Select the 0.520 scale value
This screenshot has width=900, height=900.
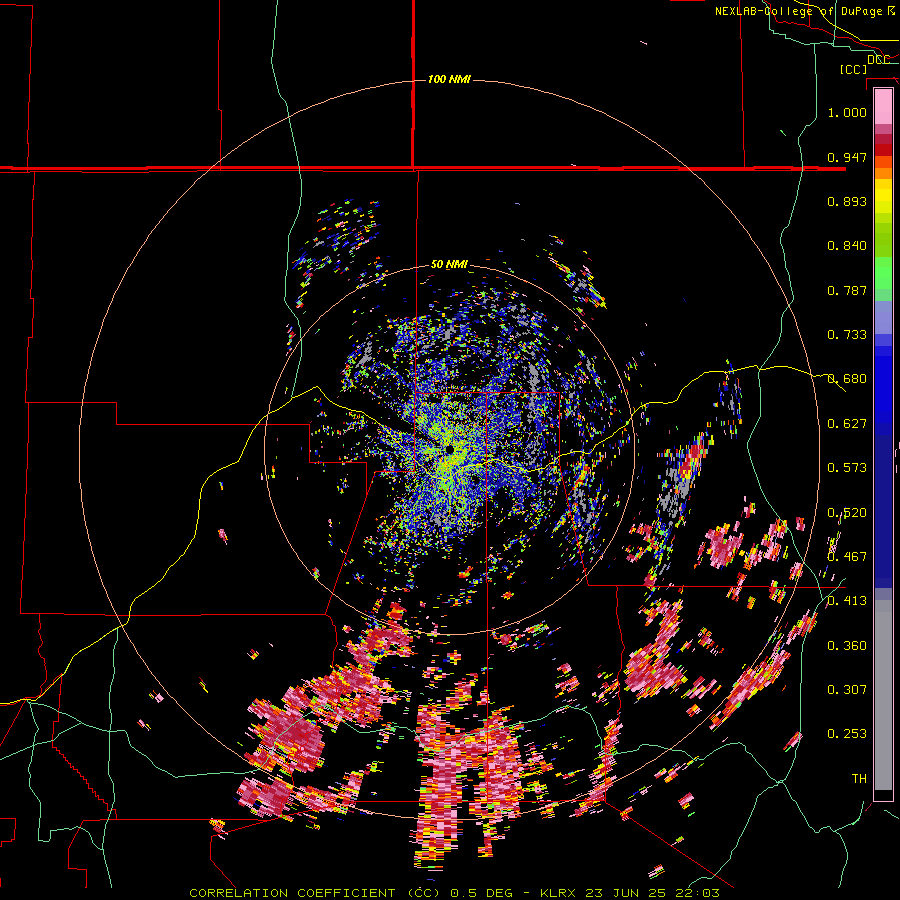point(847,513)
